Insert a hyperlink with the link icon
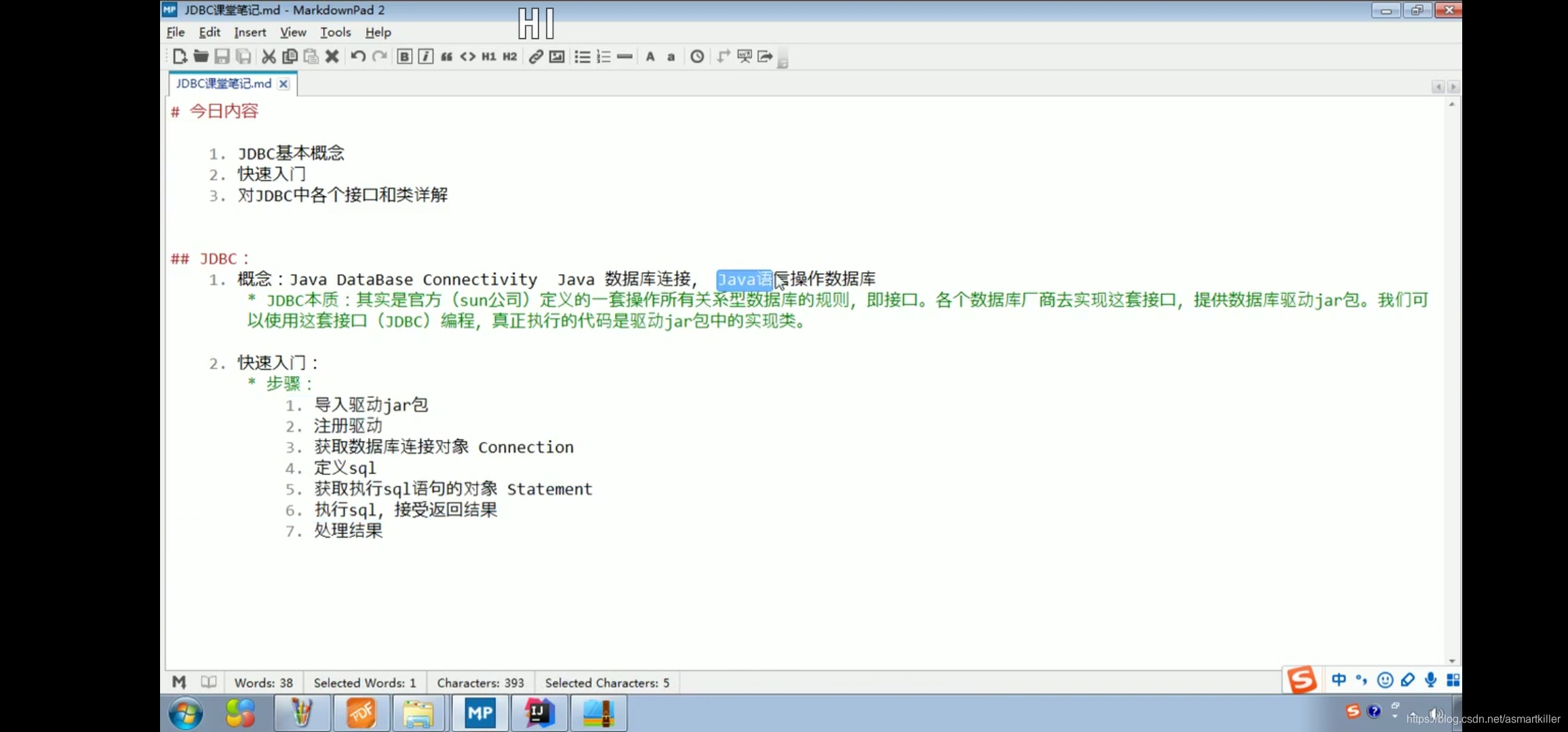This screenshot has width=1568, height=732. pos(536,57)
